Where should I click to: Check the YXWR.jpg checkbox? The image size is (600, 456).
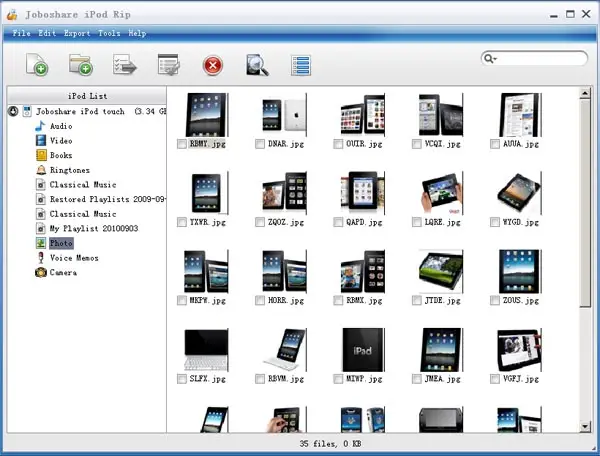pyautogui.click(x=182, y=222)
